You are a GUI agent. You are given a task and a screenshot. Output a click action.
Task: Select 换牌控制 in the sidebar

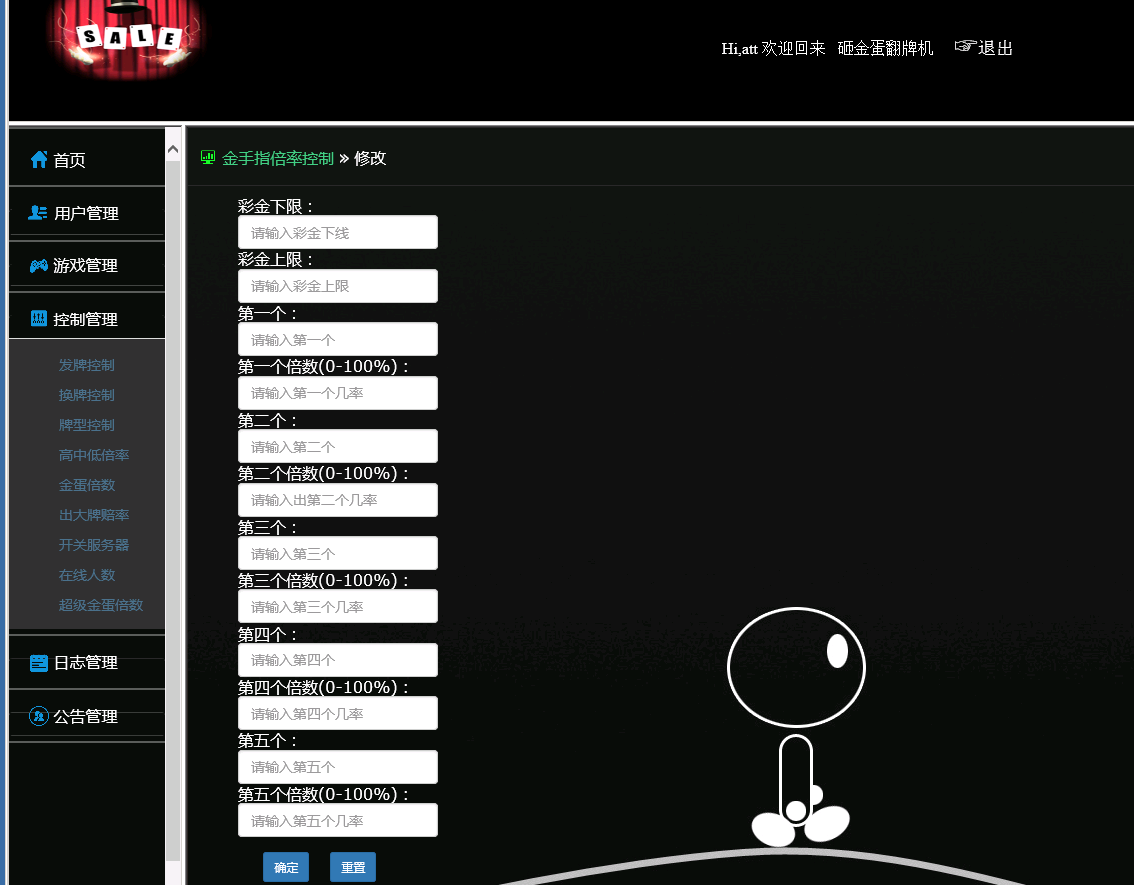coord(86,395)
